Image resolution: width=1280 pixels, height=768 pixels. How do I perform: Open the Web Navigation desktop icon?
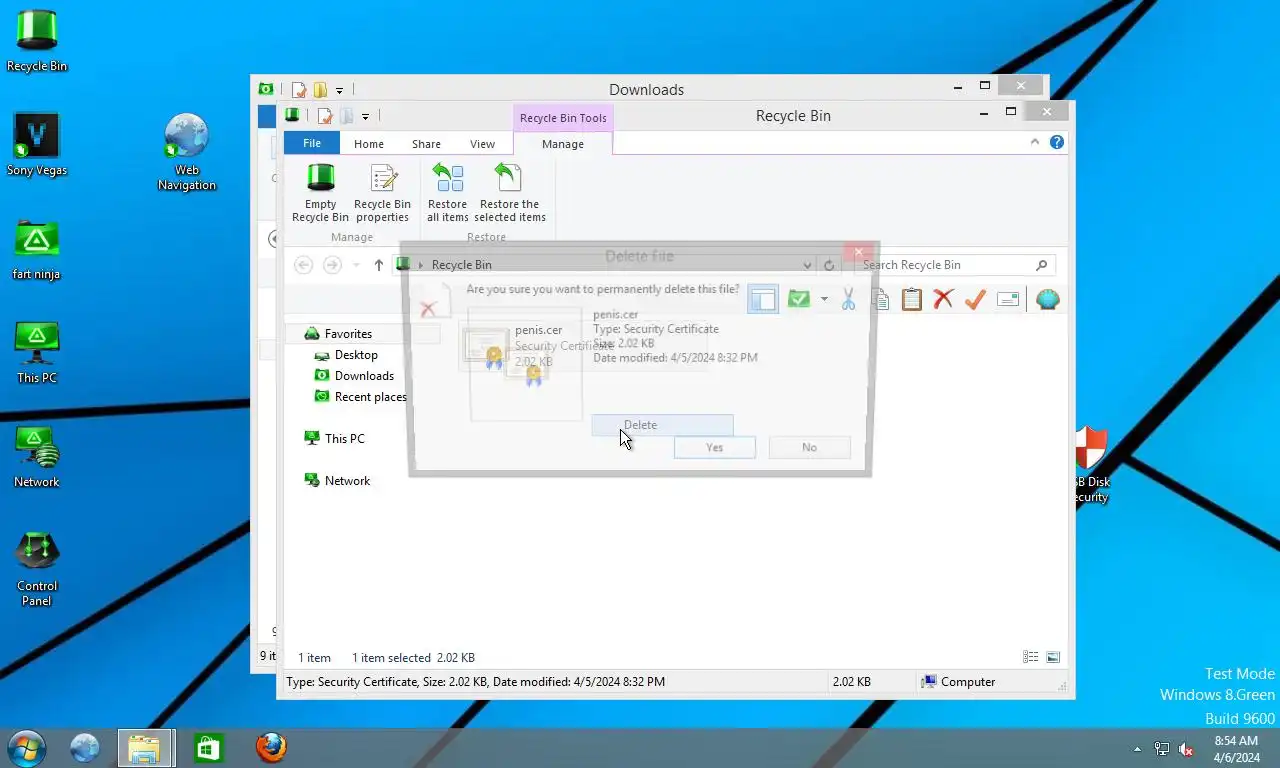click(x=187, y=152)
